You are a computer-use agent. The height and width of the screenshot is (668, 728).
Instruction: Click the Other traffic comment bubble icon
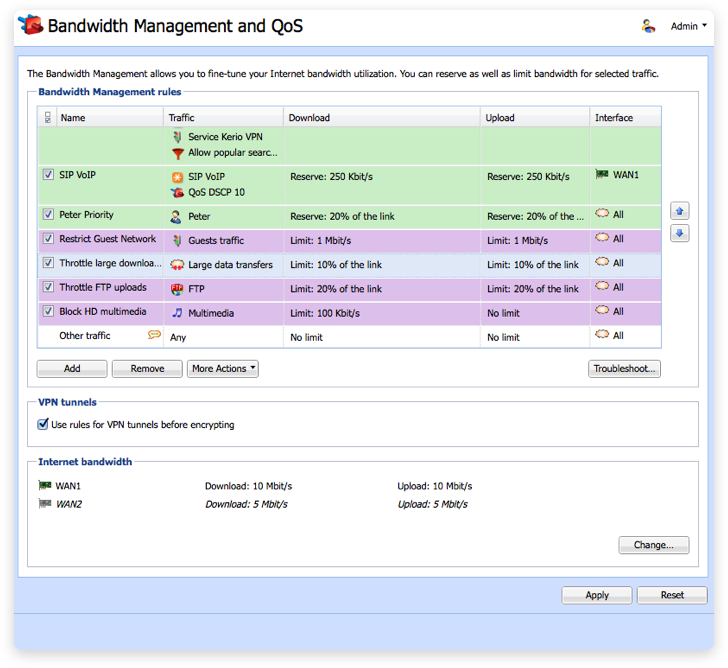point(154,336)
